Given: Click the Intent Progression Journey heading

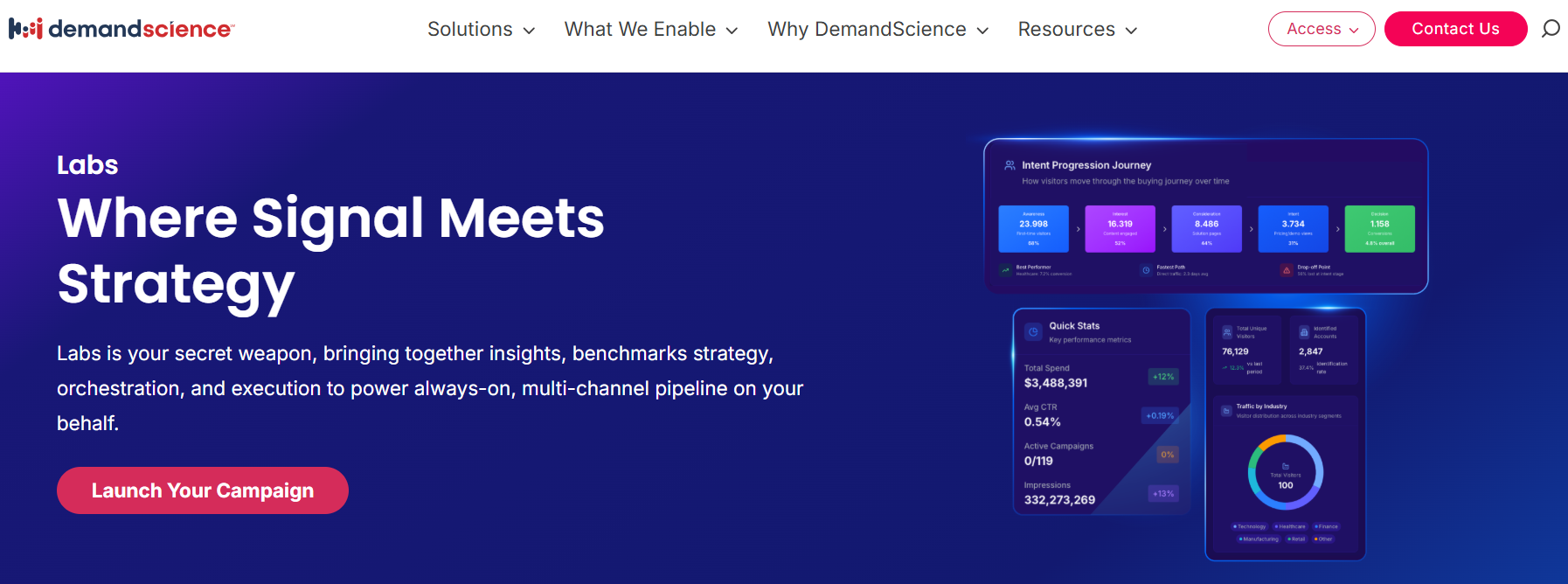Looking at the screenshot, I should pyautogui.click(x=1086, y=165).
